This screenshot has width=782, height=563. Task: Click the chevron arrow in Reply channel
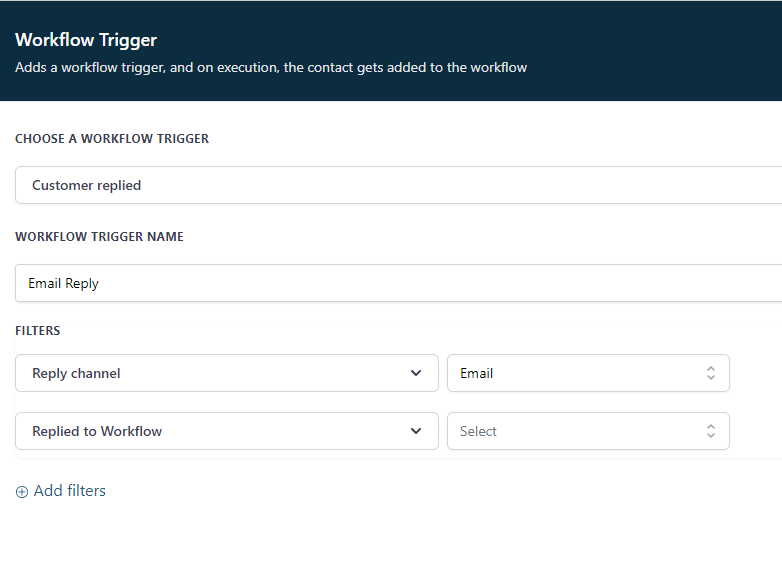coord(416,373)
